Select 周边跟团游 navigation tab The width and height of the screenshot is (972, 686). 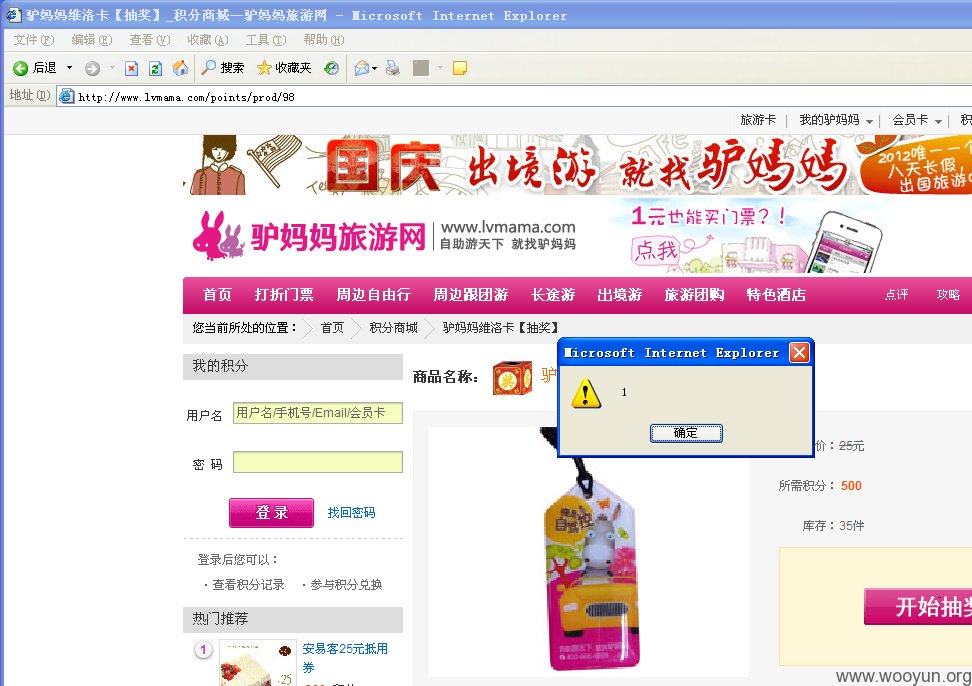[471, 295]
